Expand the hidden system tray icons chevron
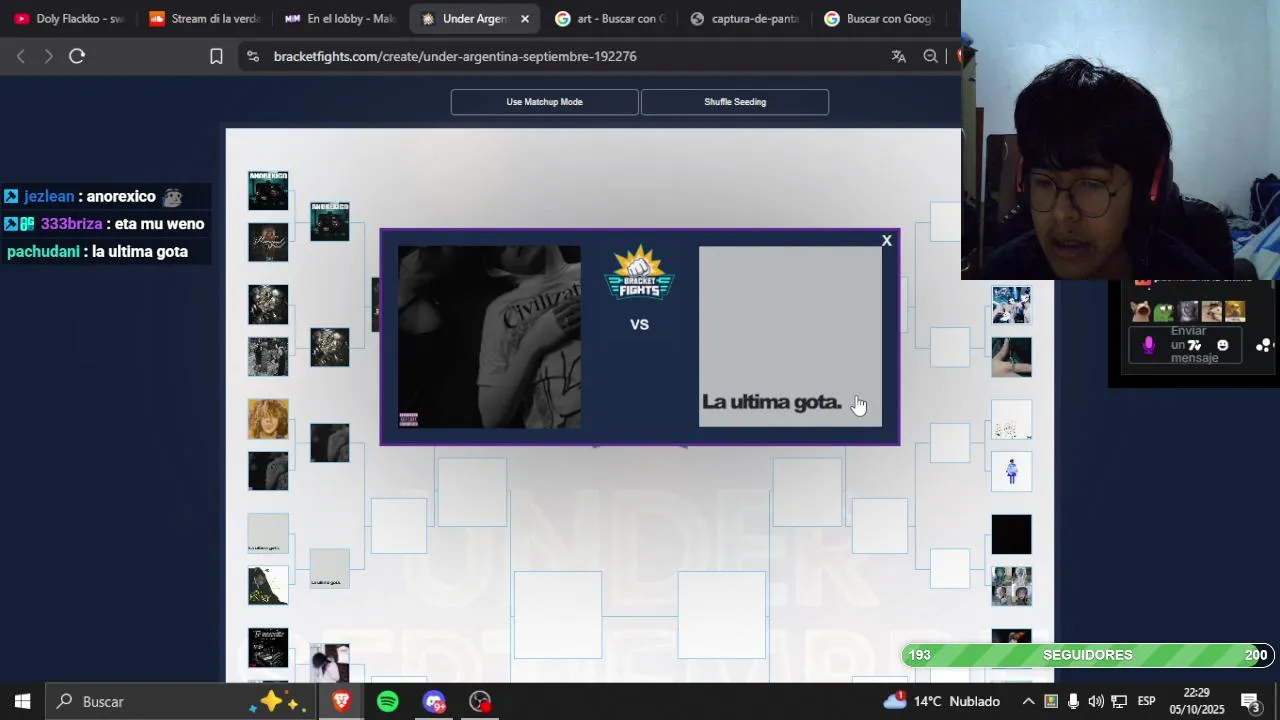1280x720 pixels. pos(1027,702)
